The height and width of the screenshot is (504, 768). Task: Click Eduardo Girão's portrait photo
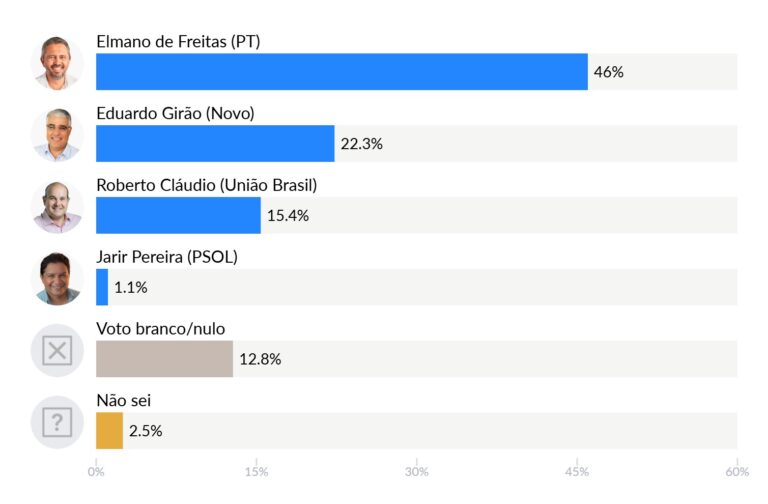coord(57,135)
